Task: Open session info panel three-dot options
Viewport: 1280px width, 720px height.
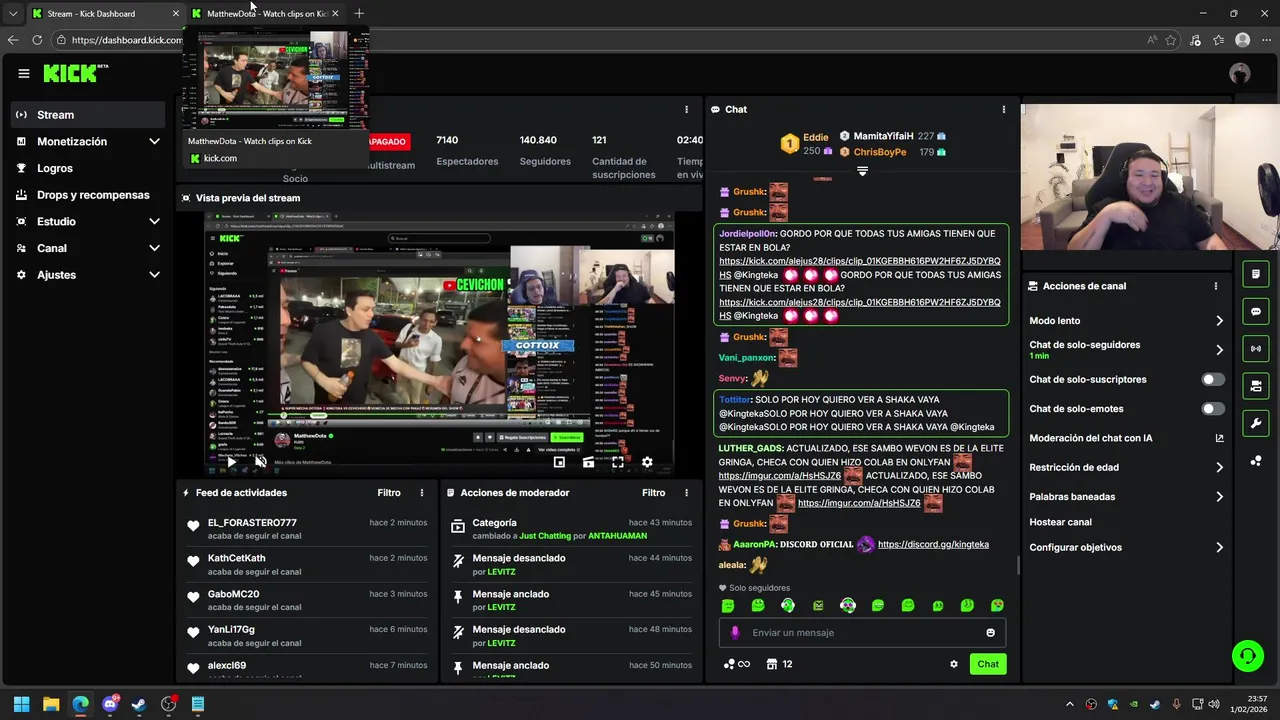Action: coord(686,109)
